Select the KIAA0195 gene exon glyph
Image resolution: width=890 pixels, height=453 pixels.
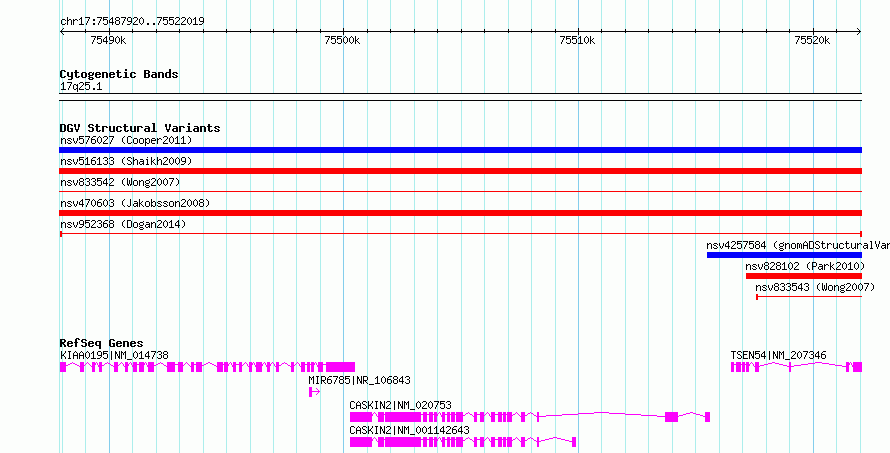point(207,367)
